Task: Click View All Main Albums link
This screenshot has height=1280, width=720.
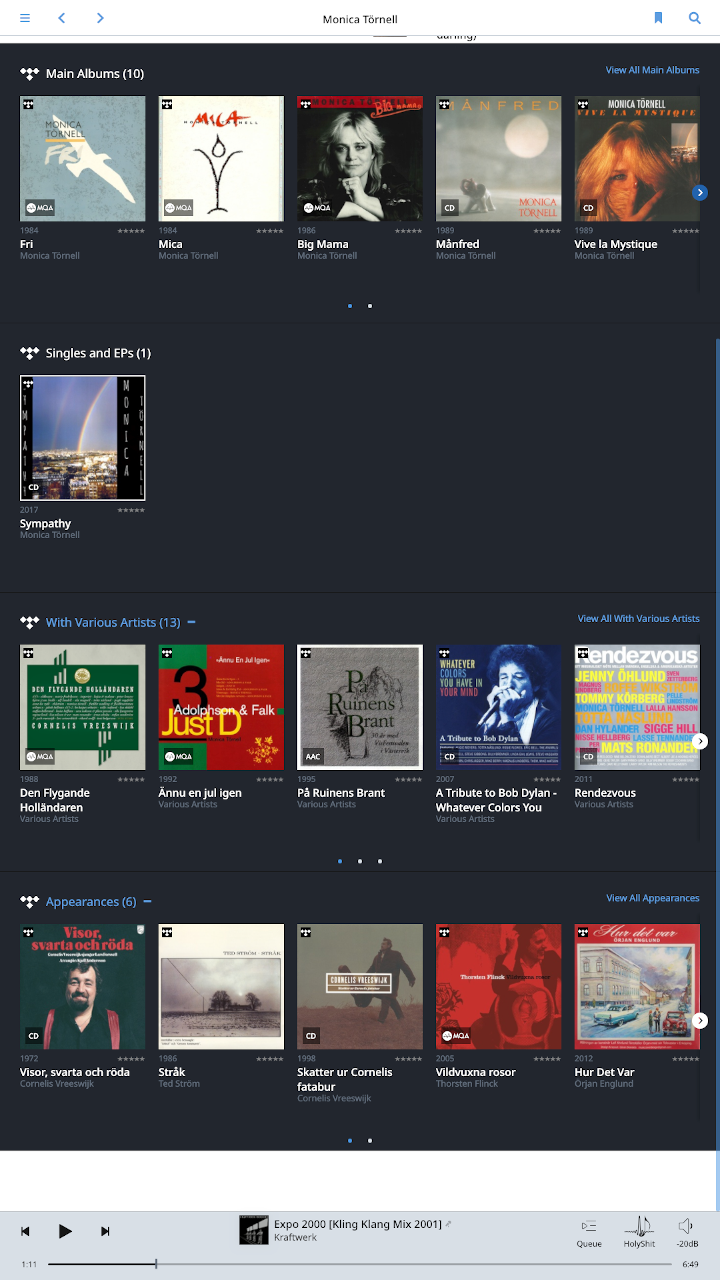Action: (652, 70)
